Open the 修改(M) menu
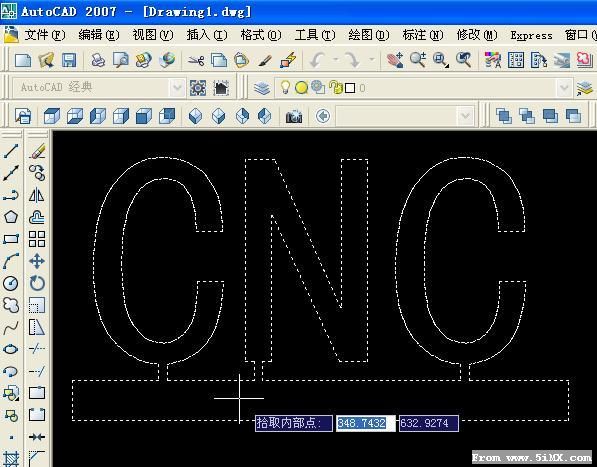Image resolution: width=597 pixels, height=467 pixels. click(x=477, y=35)
